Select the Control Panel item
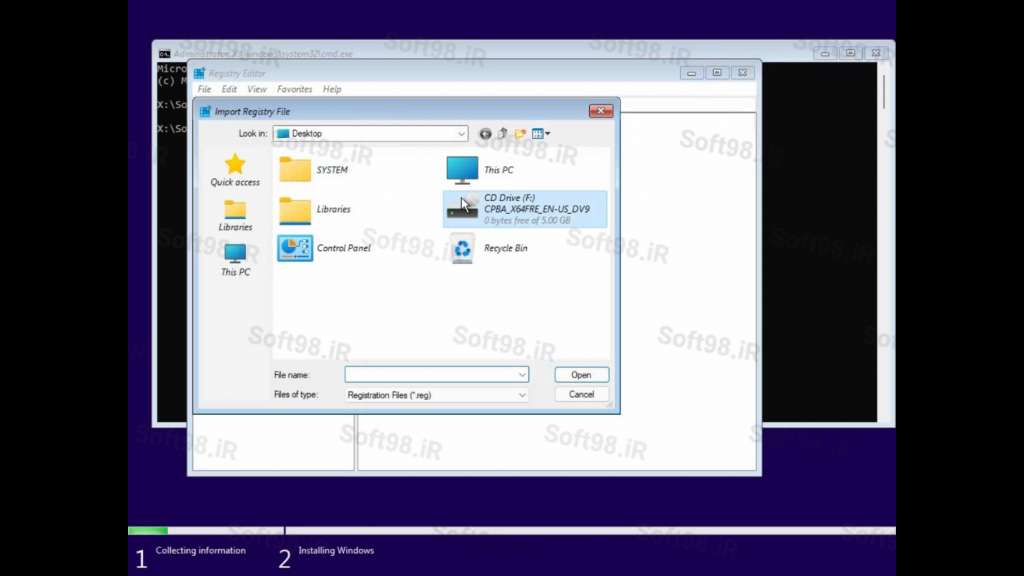 coord(324,248)
